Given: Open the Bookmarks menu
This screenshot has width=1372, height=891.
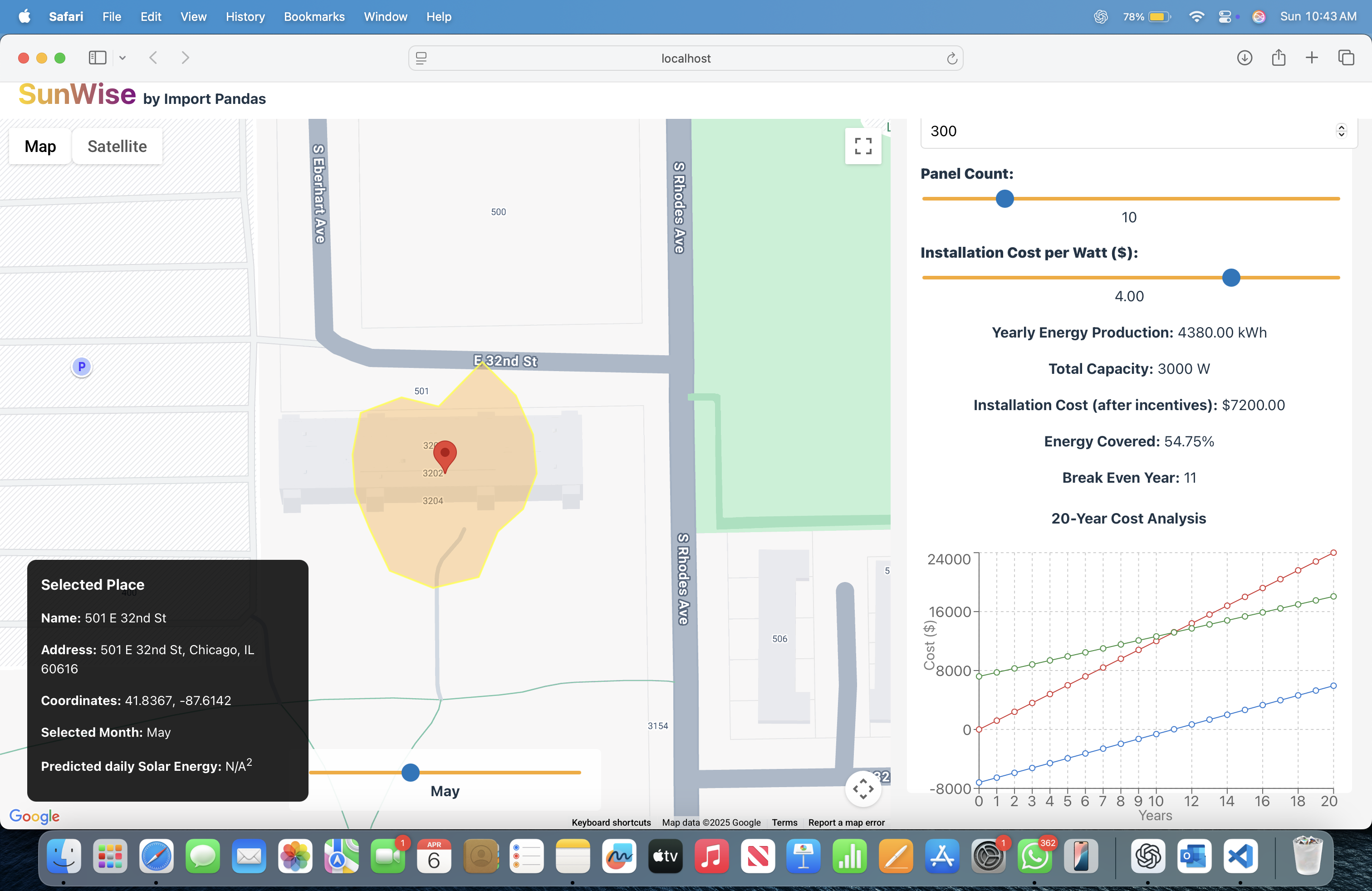Looking at the screenshot, I should (x=314, y=17).
